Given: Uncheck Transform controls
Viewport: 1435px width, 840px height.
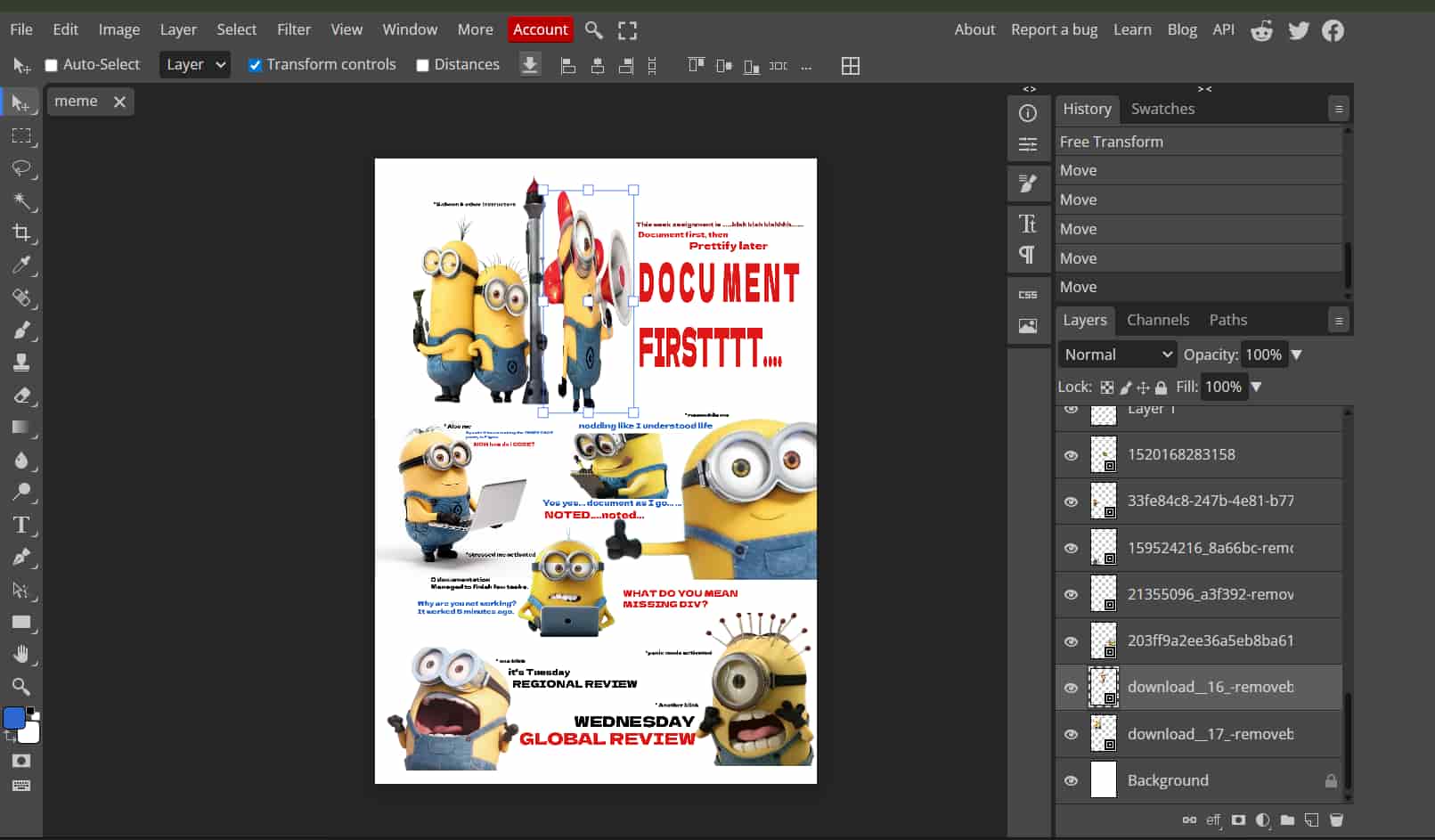Looking at the screenshot, I should point(255,65).
